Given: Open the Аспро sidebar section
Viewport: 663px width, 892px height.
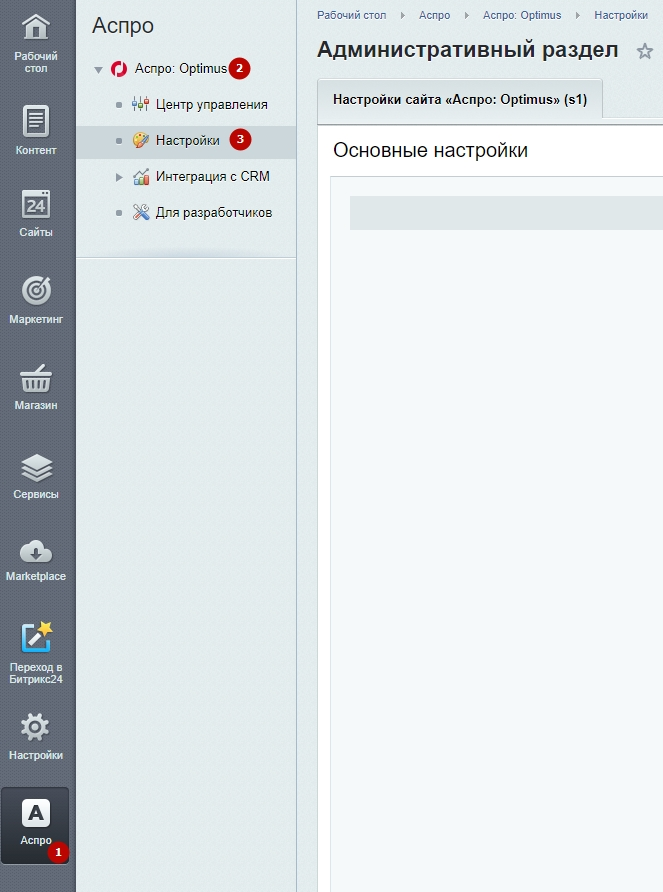Looking at the screenshot, I should [35, 825].
